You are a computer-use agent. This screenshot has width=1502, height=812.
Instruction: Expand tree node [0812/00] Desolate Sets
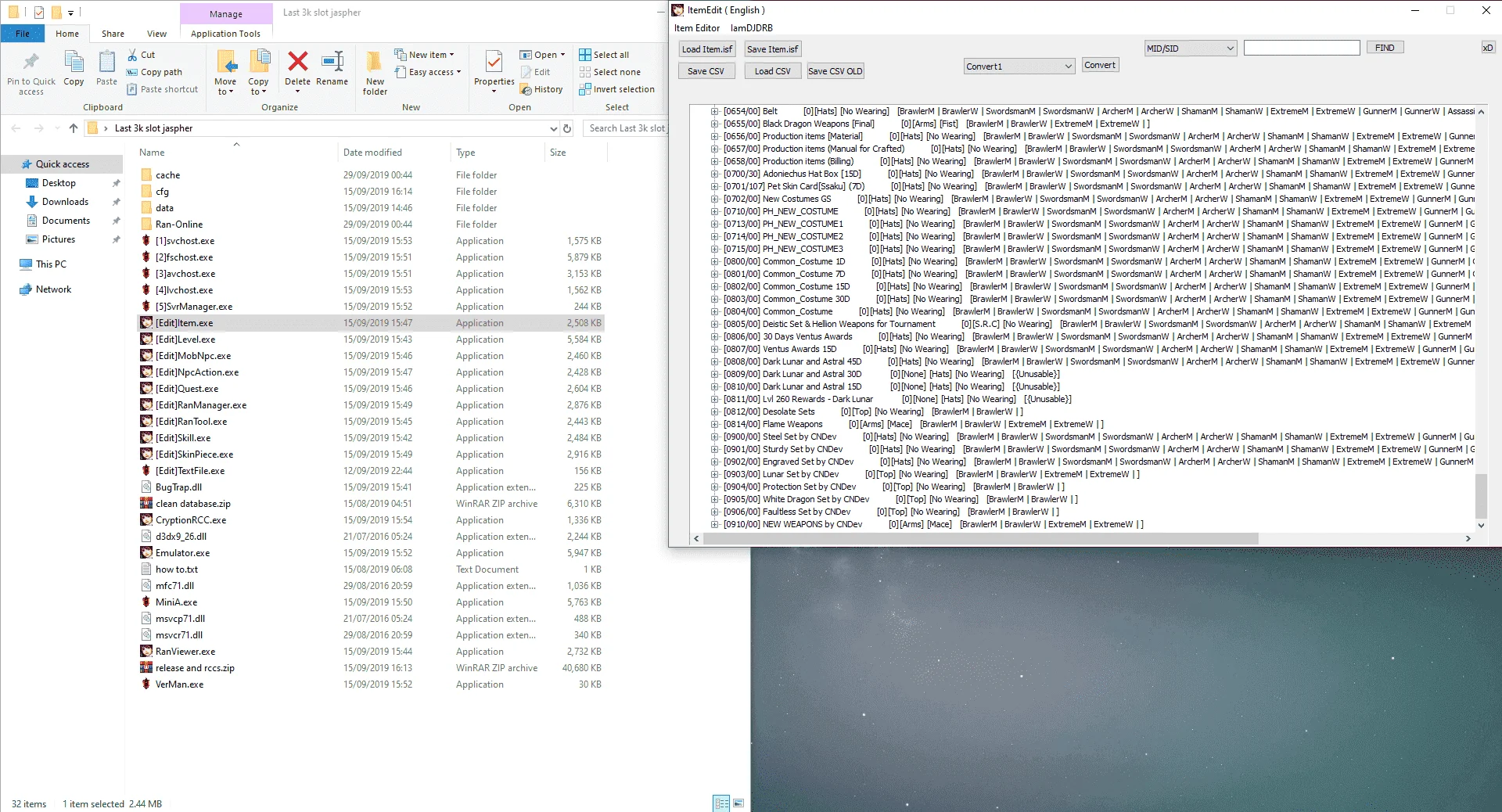(x=714, y=411)
